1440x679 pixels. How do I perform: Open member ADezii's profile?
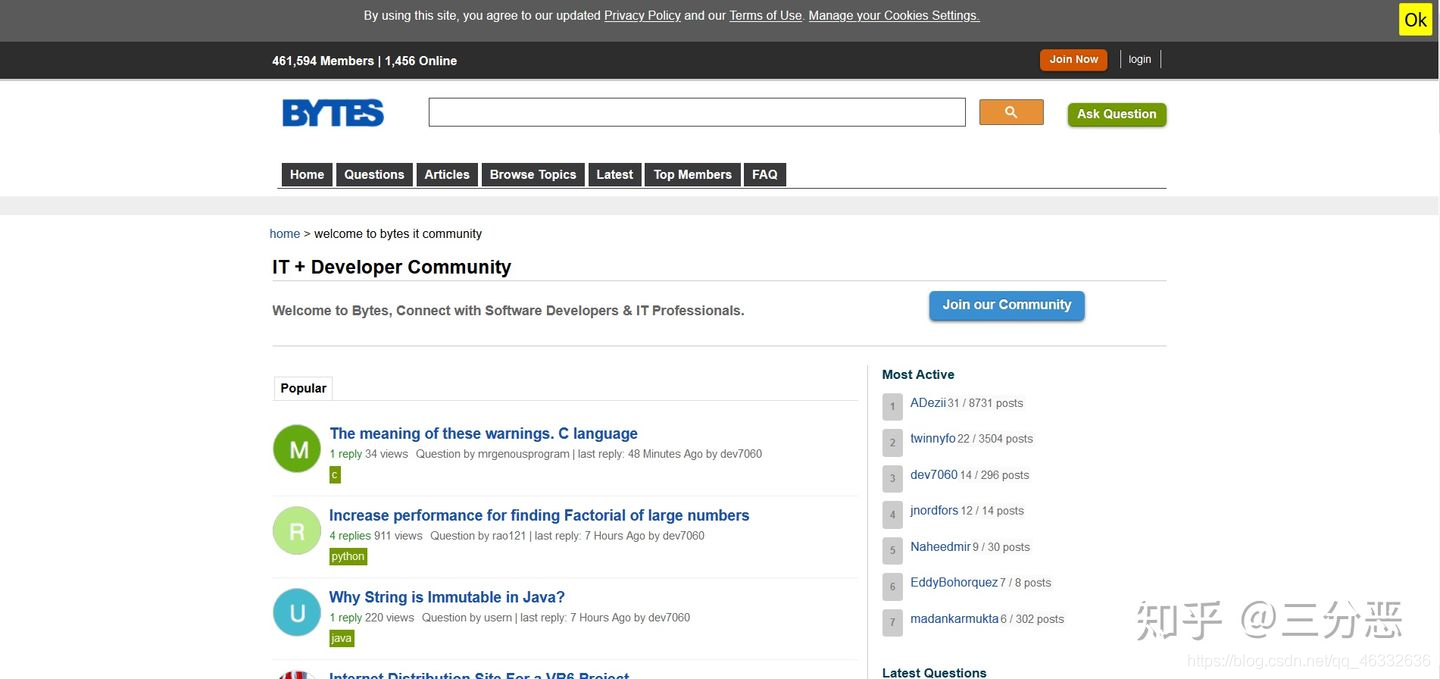click(x=928, y=403)
